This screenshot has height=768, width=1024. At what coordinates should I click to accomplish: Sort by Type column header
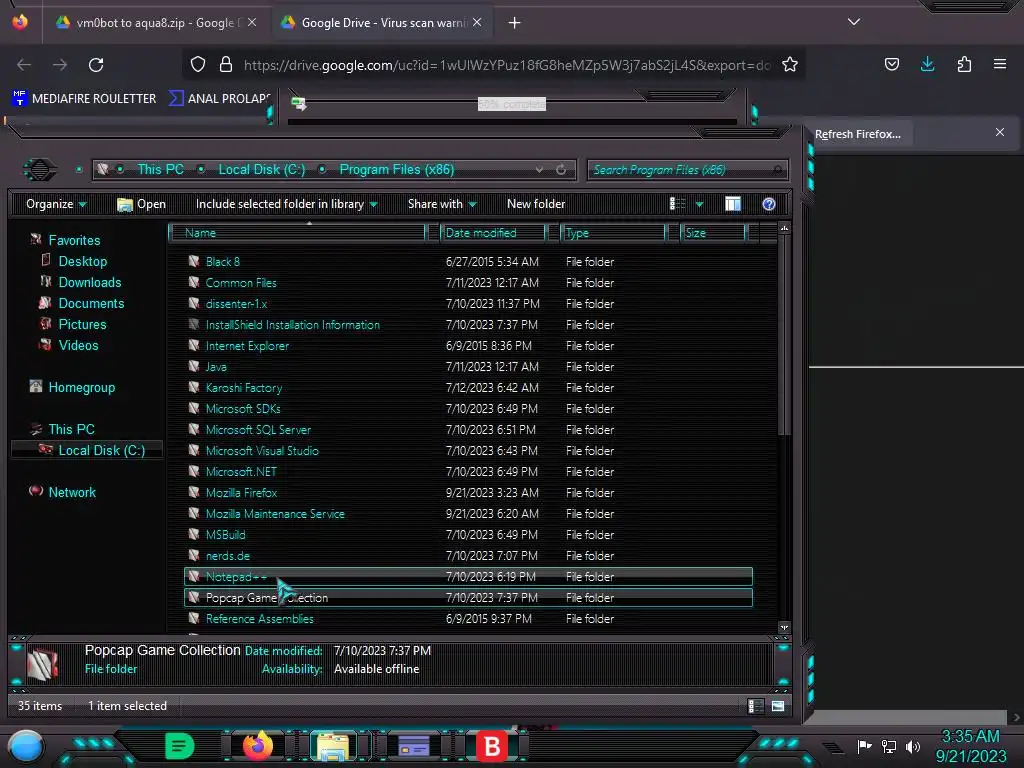coord(613,232)
